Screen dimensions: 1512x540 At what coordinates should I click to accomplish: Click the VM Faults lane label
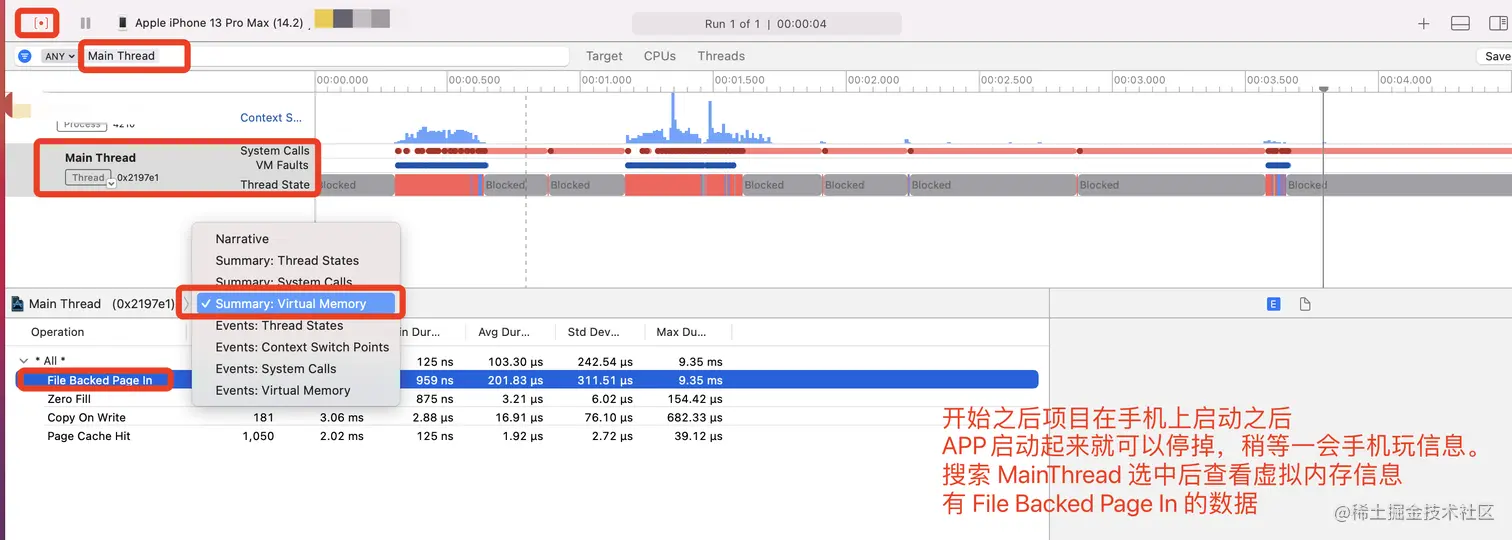(282, 165)
